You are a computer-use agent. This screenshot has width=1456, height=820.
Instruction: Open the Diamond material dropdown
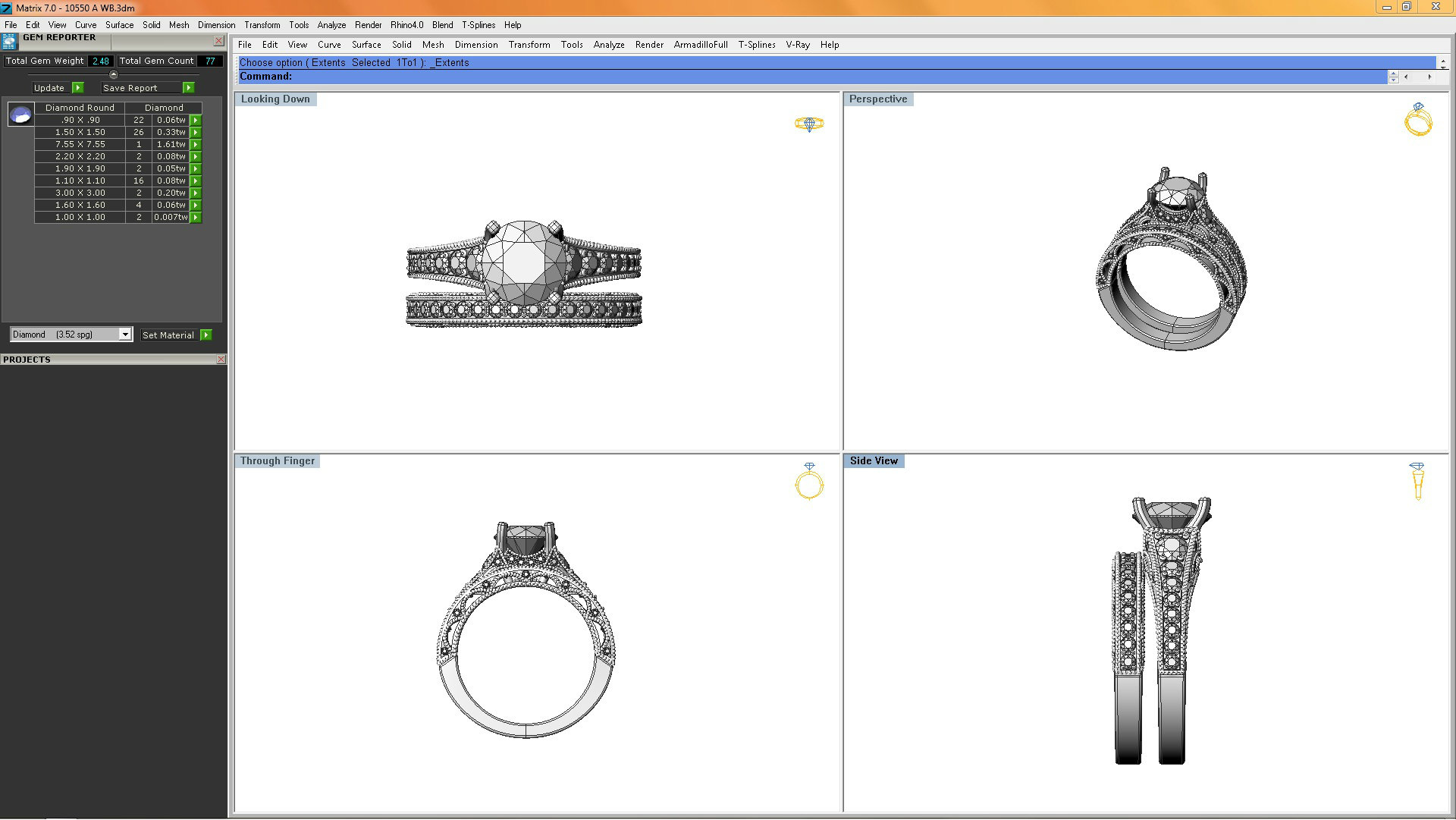125,335
